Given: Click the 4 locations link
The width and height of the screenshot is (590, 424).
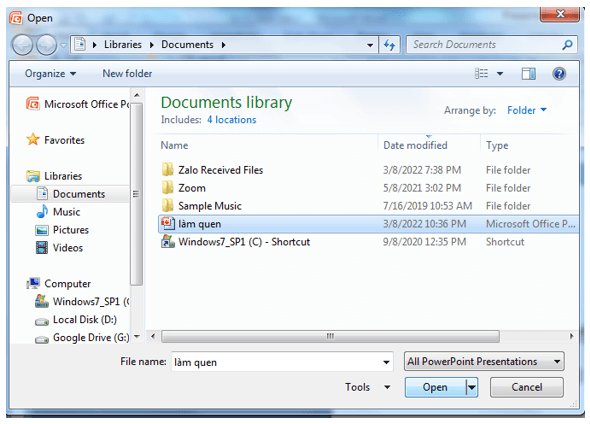Looking at the screenshot, I should tap(231, 120).
